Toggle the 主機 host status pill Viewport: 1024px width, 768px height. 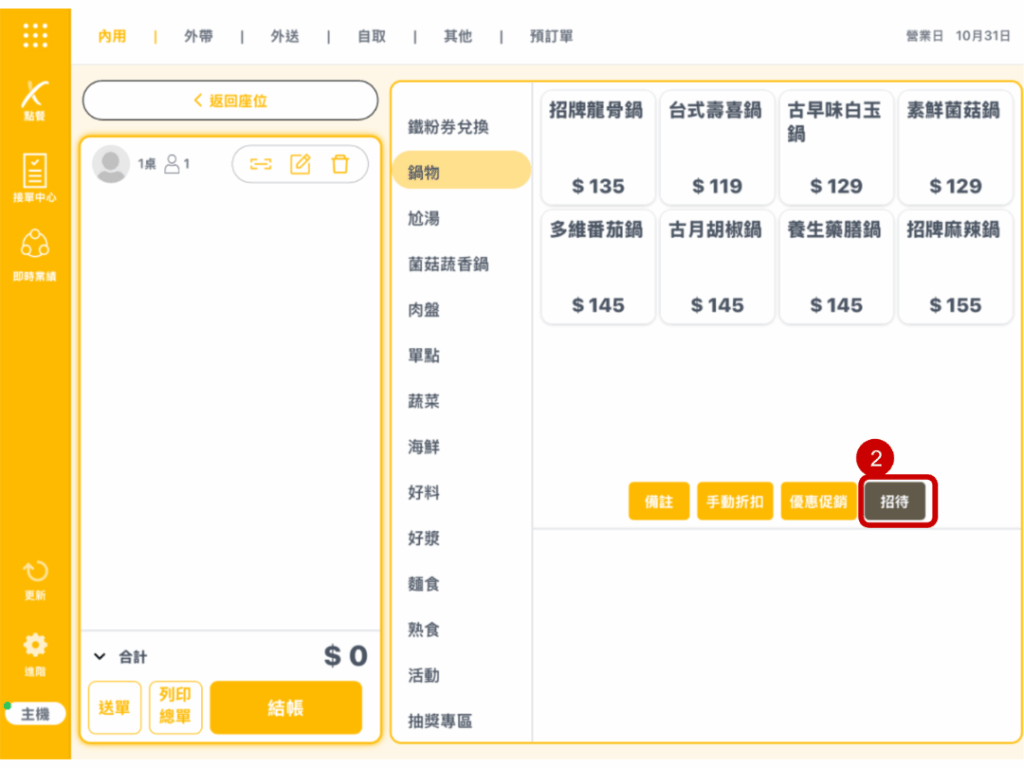[35, 714]
